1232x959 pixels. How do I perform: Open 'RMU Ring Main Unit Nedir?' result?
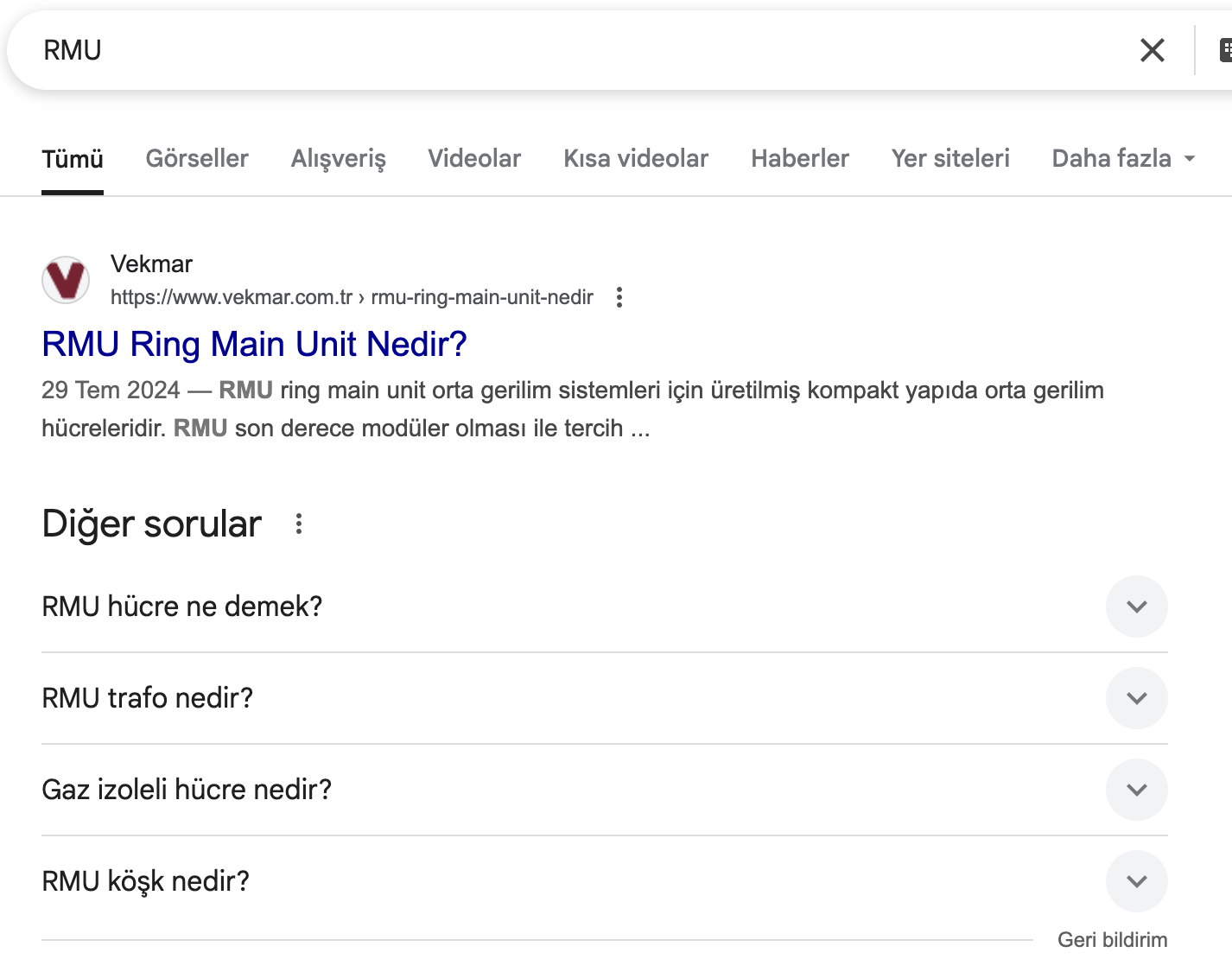coord(254,344)
